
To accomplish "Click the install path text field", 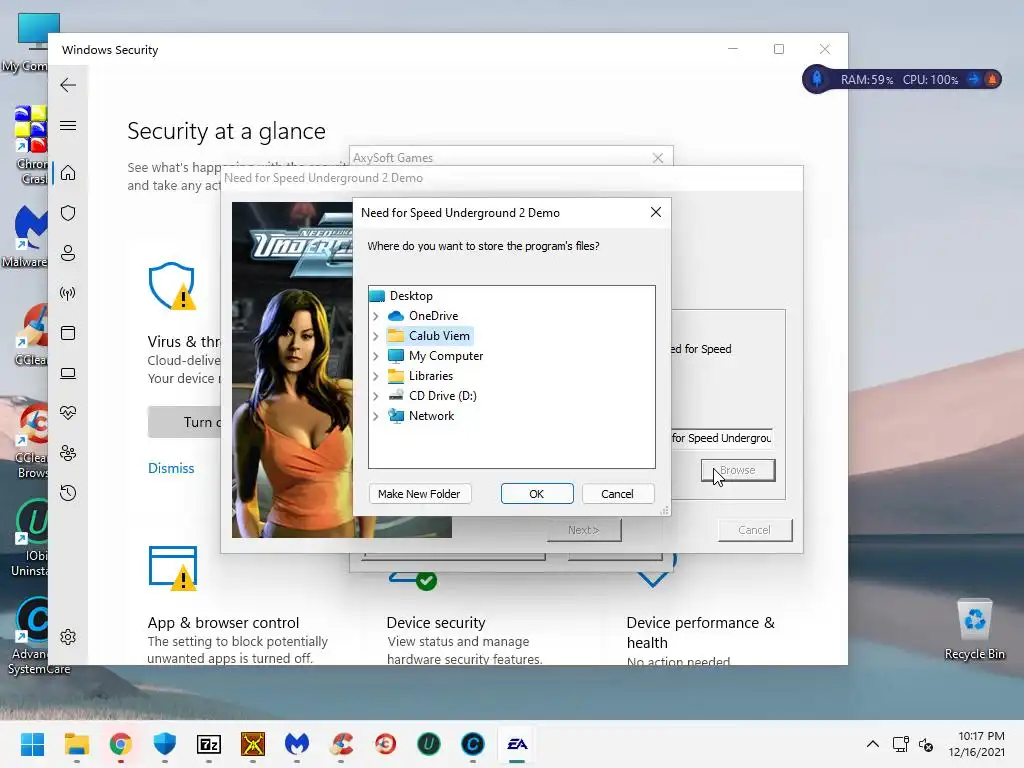I will 722,438.
